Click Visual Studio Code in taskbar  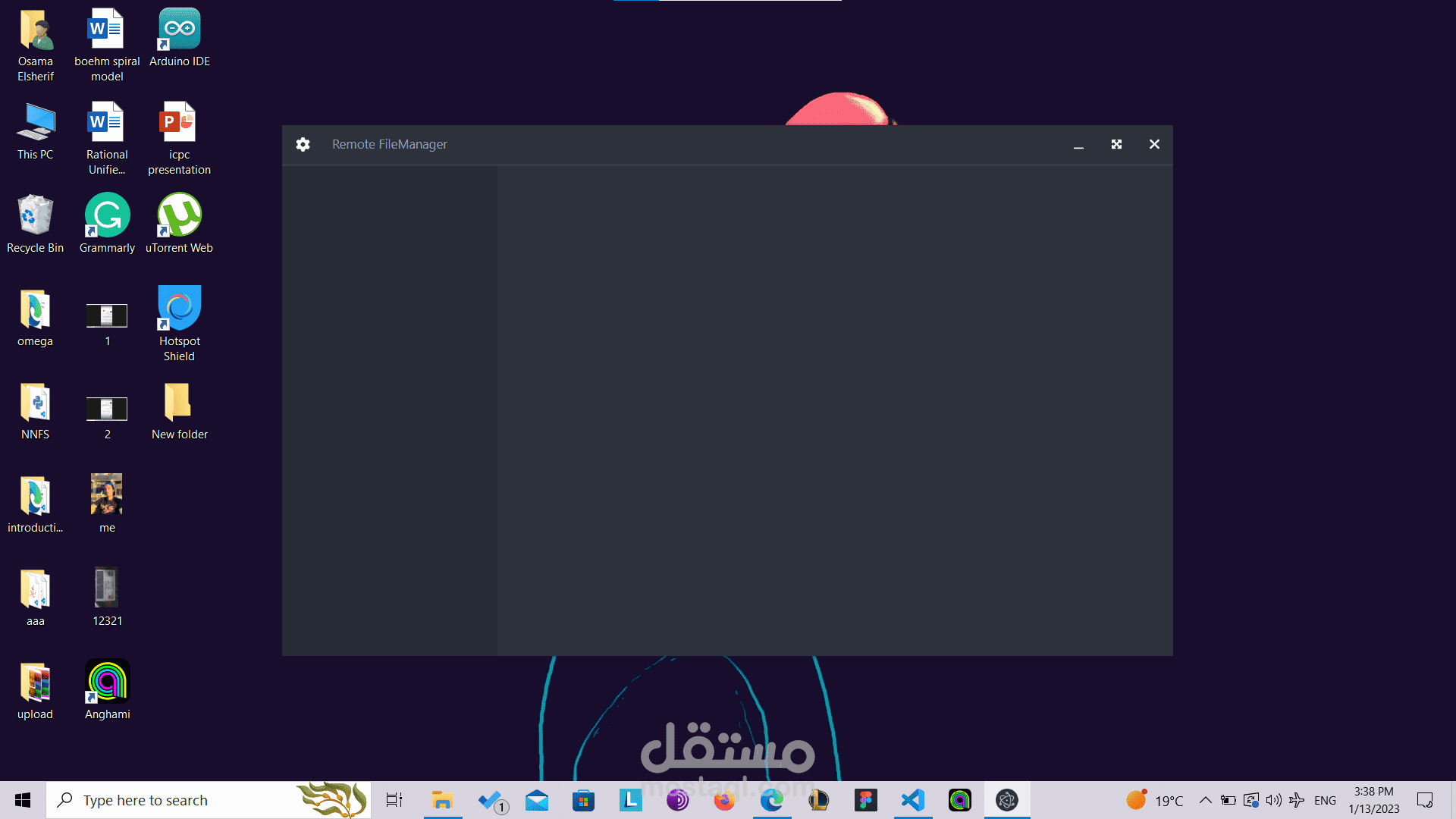(913, 800)
